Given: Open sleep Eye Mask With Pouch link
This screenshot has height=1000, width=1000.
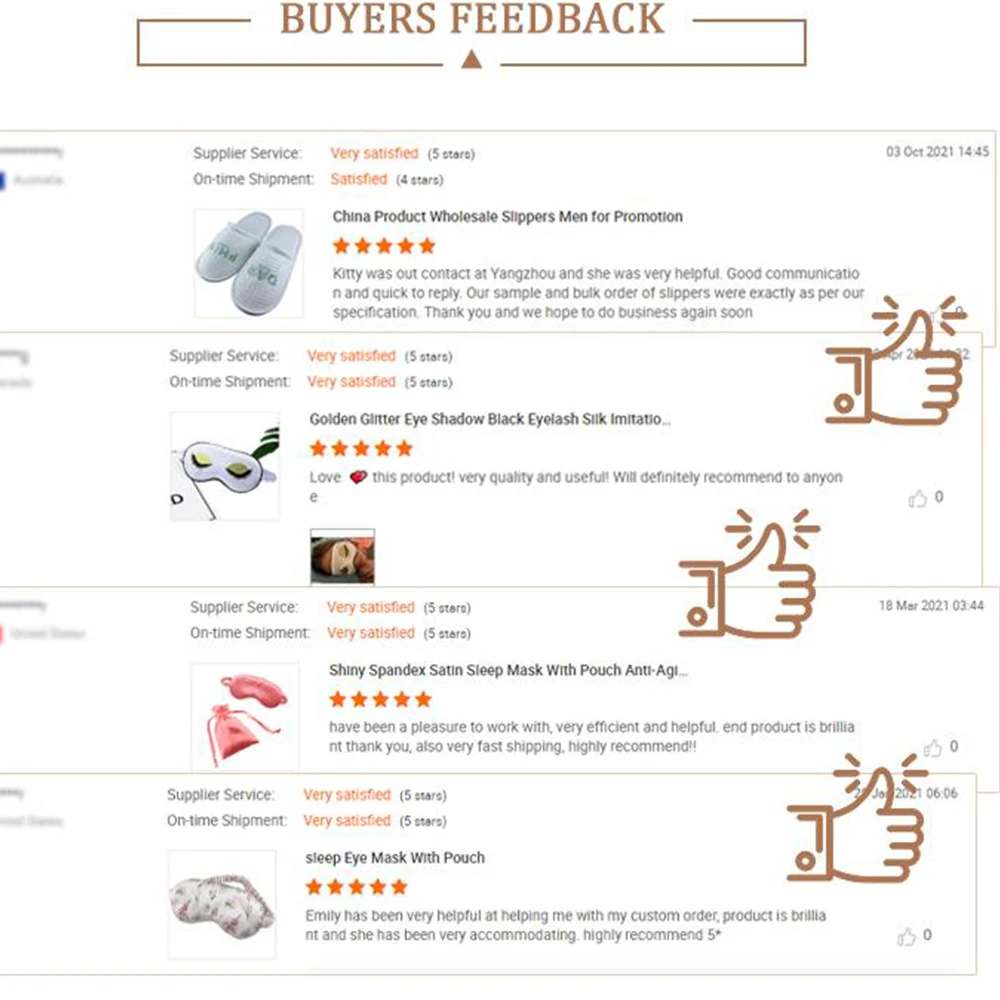Looking at the screenshot, I should coord(394,857).
